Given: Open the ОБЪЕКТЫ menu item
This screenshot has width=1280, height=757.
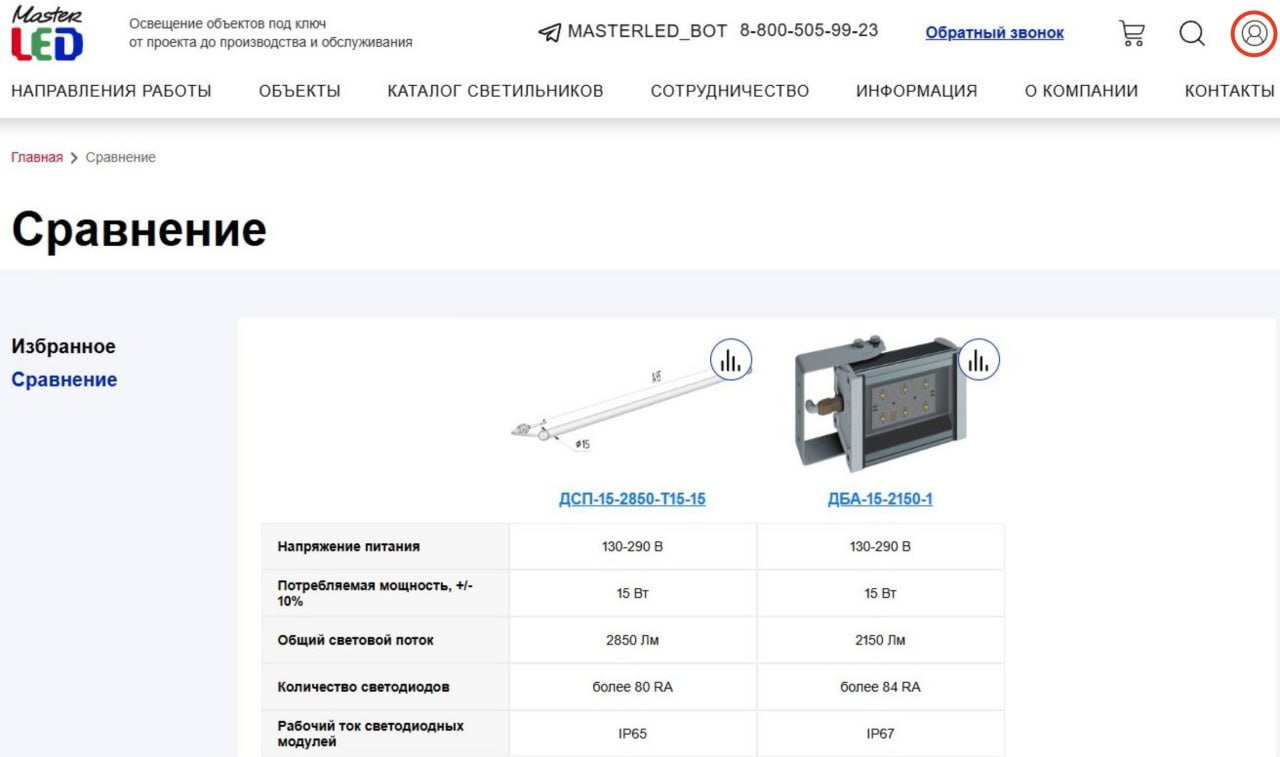Looking at the screenshot, I should click(299, 91).
